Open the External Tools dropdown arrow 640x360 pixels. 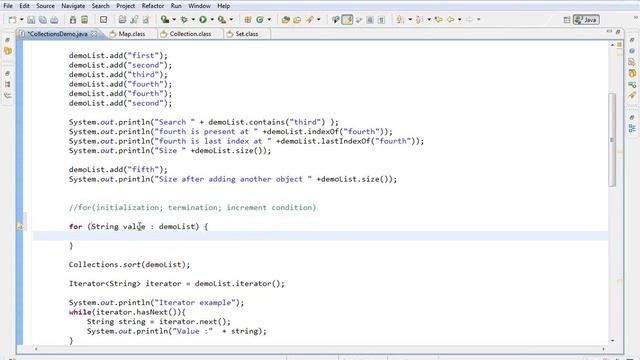(x=231, y=20)
